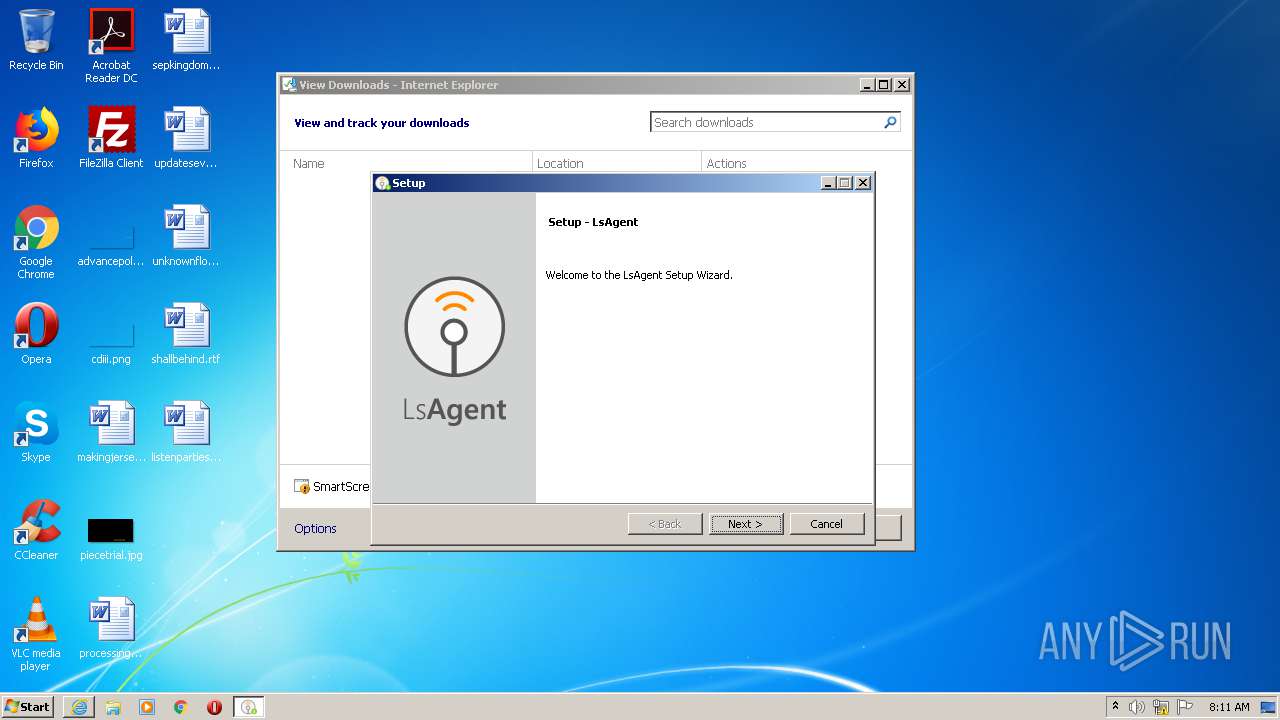Switch to LsAgent Setup taskbar button
The height and width of the screenshot is (720, 1280).
249,707
